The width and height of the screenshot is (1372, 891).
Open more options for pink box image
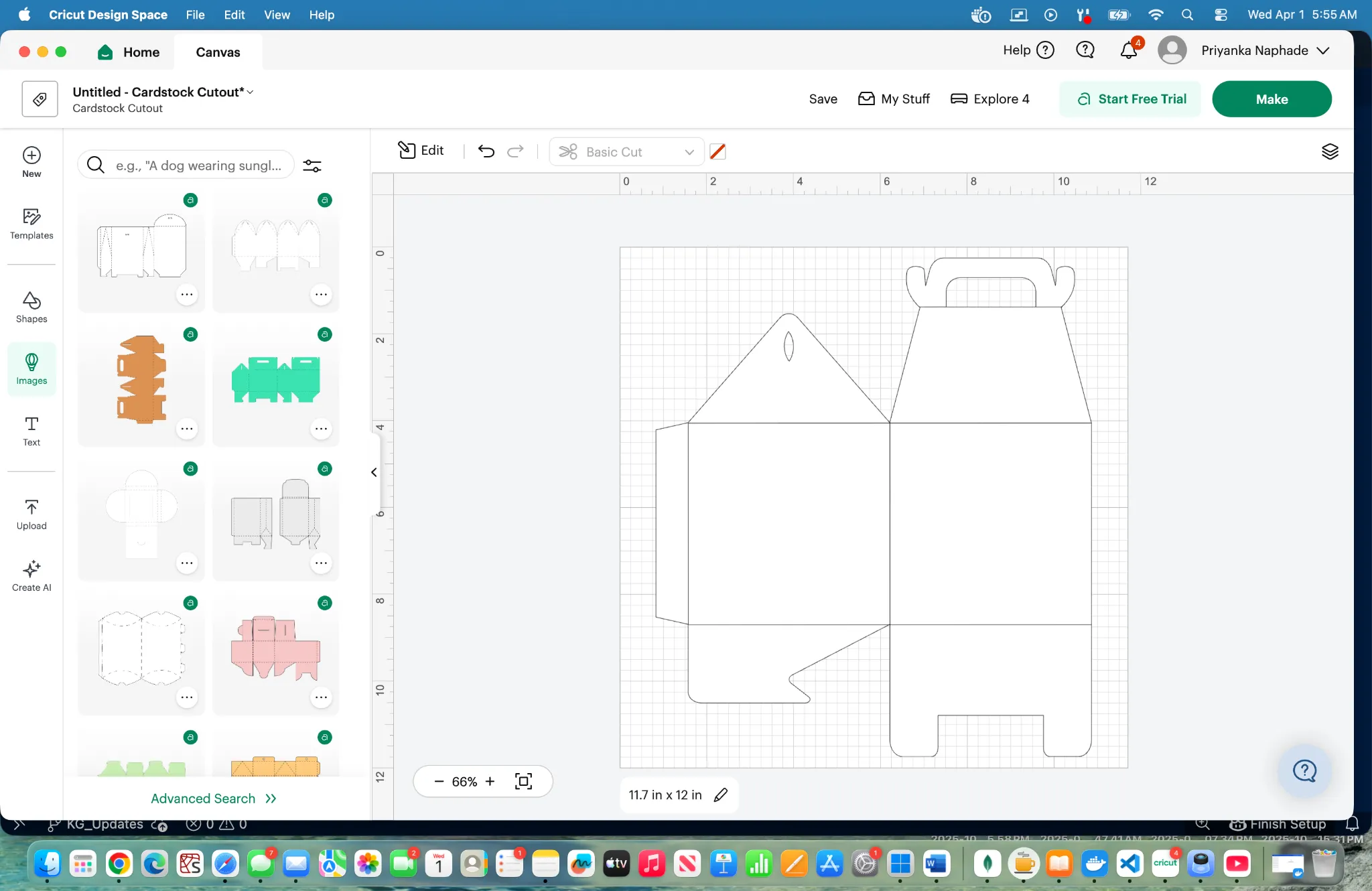pos(322,697)
